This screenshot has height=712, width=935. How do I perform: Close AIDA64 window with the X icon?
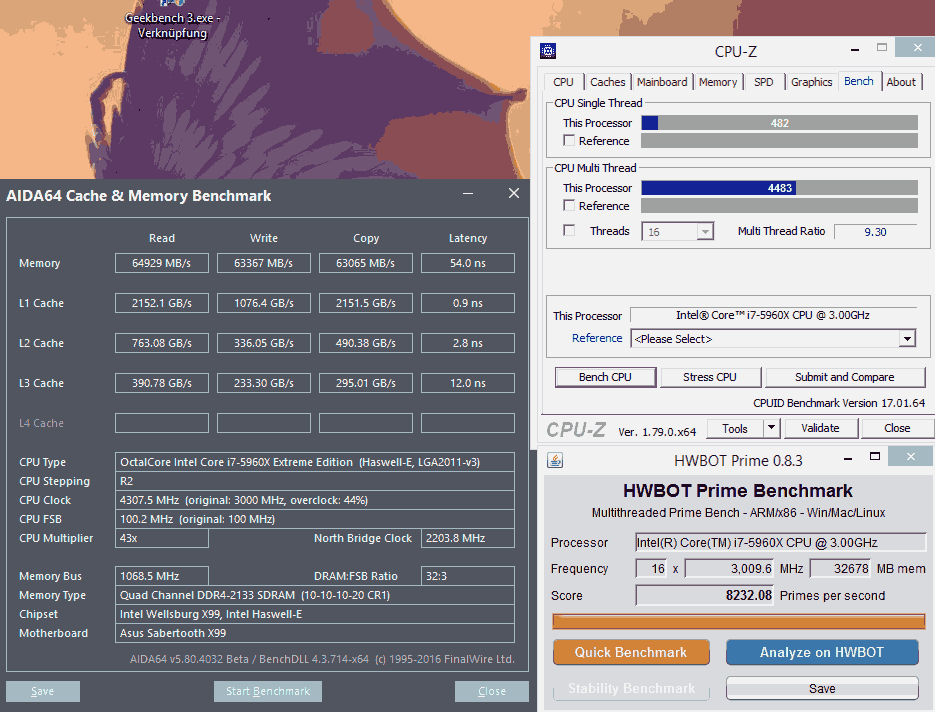(x=513, y=193)
